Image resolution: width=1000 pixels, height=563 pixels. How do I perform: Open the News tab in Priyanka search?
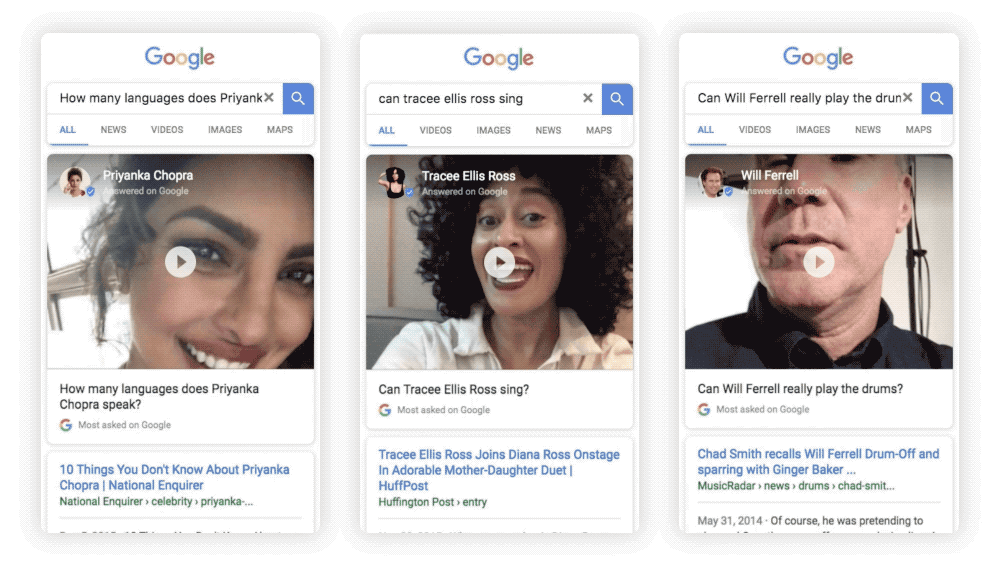(113, 130)
